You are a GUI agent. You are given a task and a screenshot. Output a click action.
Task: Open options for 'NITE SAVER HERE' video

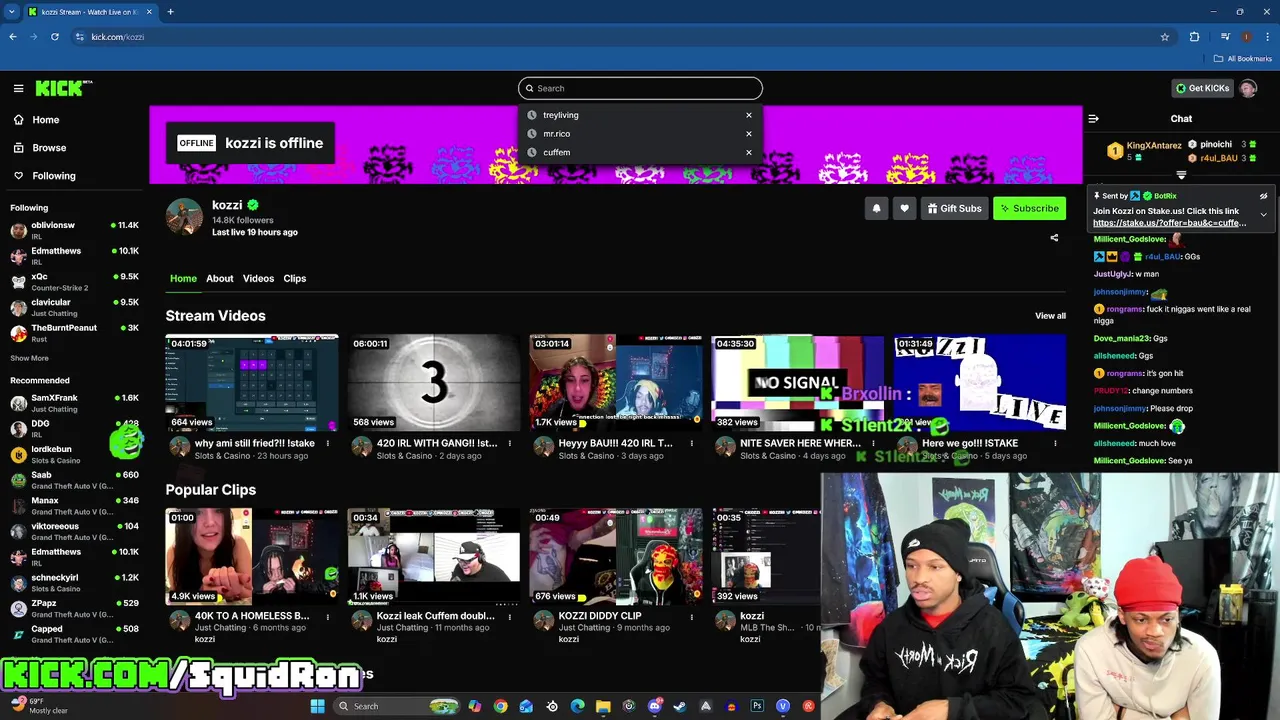click(873, 443)
